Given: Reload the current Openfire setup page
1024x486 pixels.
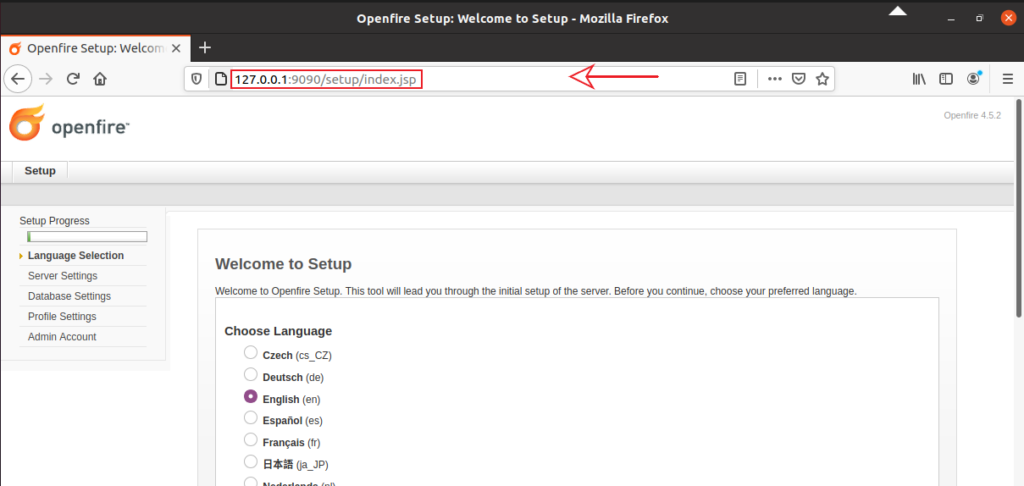Looking at the screenshot, I should click(73, 79).
